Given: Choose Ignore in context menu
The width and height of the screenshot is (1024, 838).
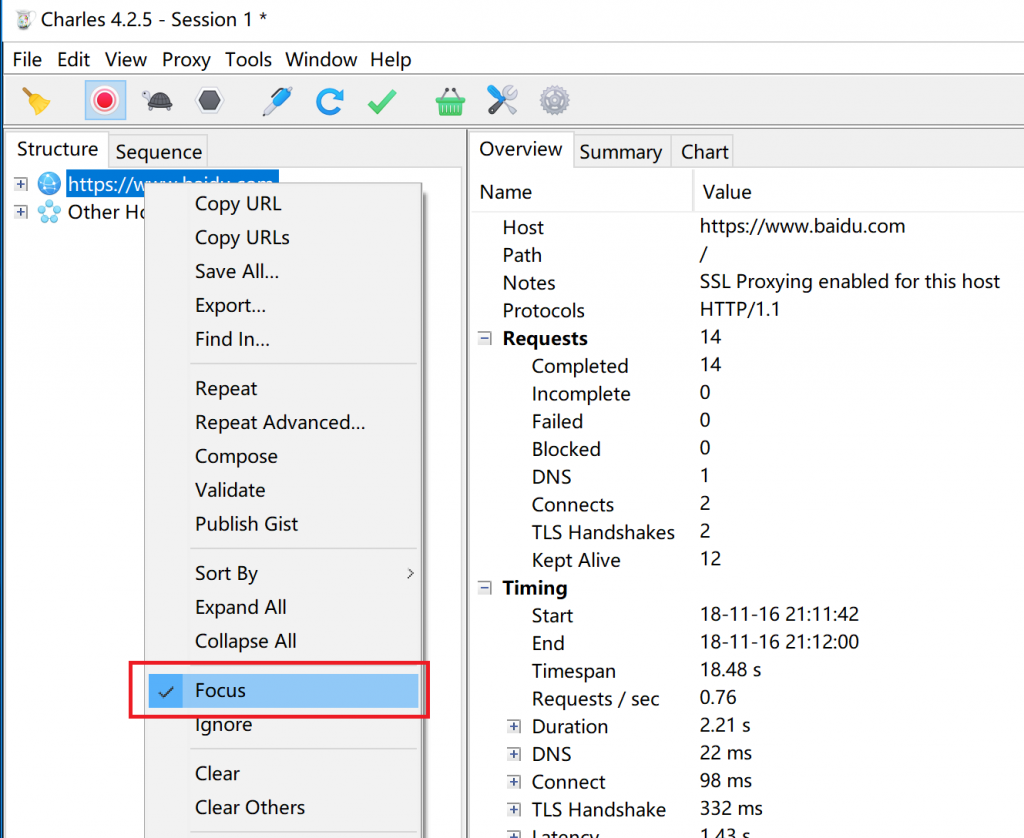Looking at the screenshot, I should tap(283, 725).
